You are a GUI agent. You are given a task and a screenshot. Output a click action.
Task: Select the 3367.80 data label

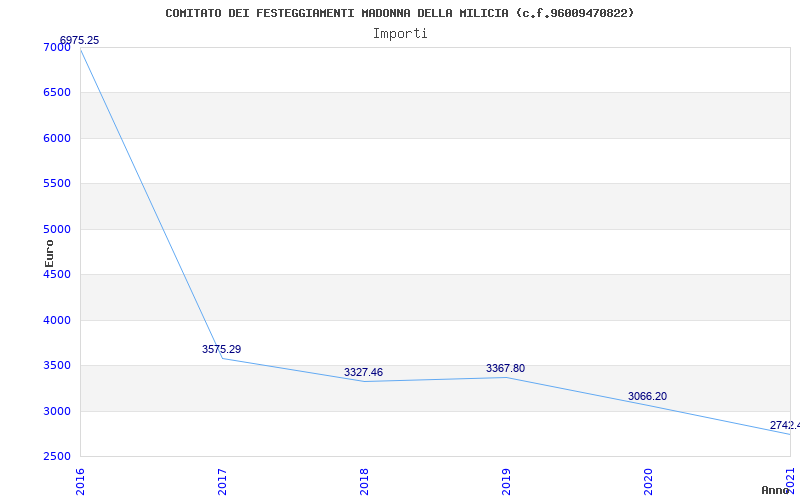point(505,368)
